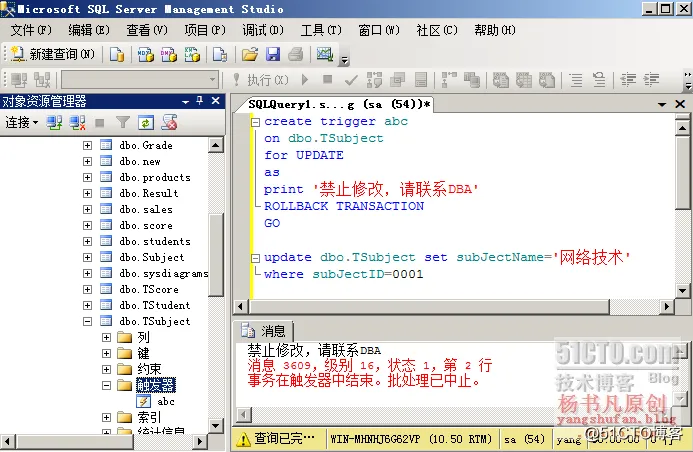The height and width of the screenshot is (452, 693).
Task: Select the 键 (Keys) folder
Action: 143,353
